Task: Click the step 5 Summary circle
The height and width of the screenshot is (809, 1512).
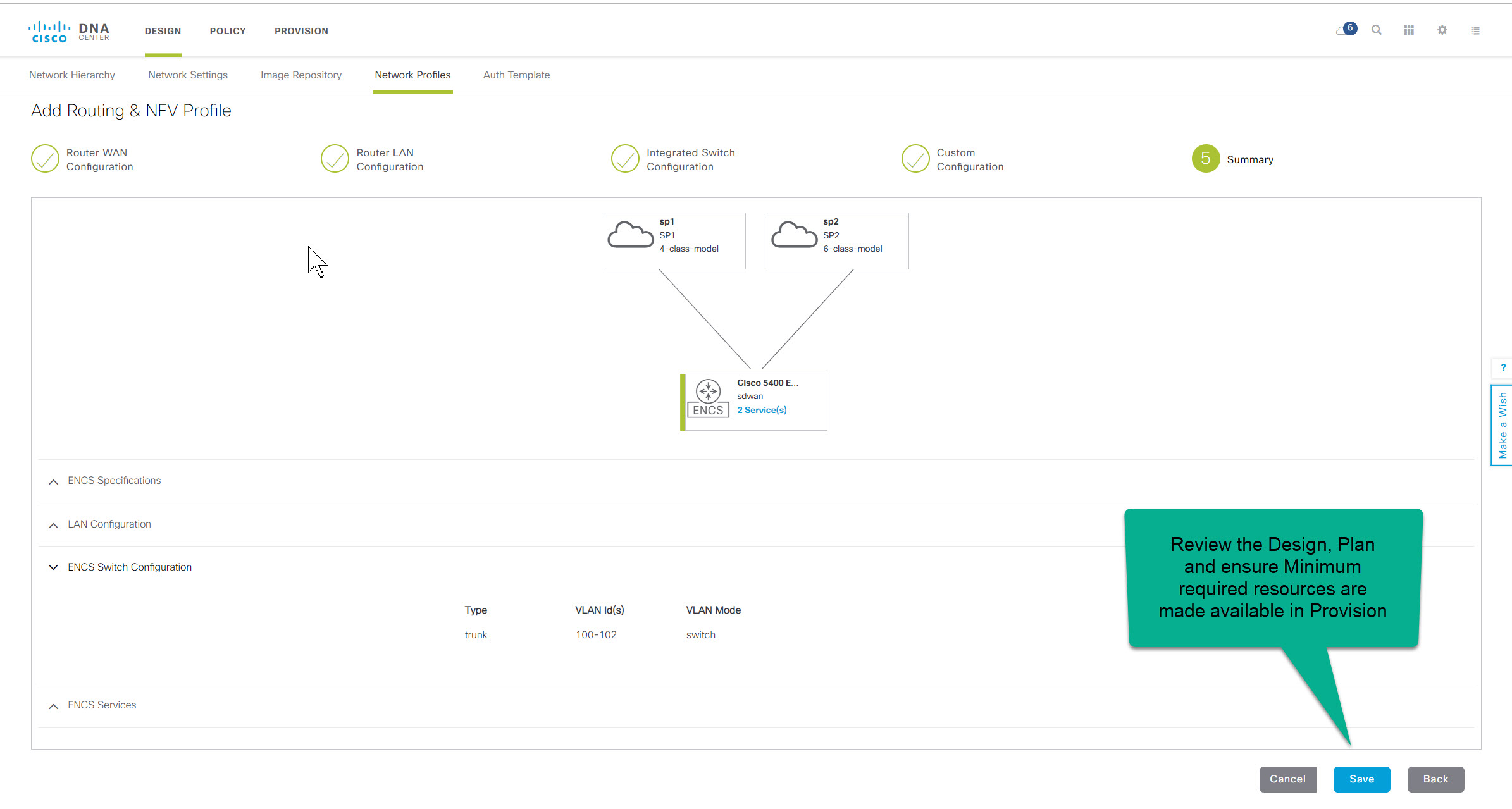Action: 1206,159
